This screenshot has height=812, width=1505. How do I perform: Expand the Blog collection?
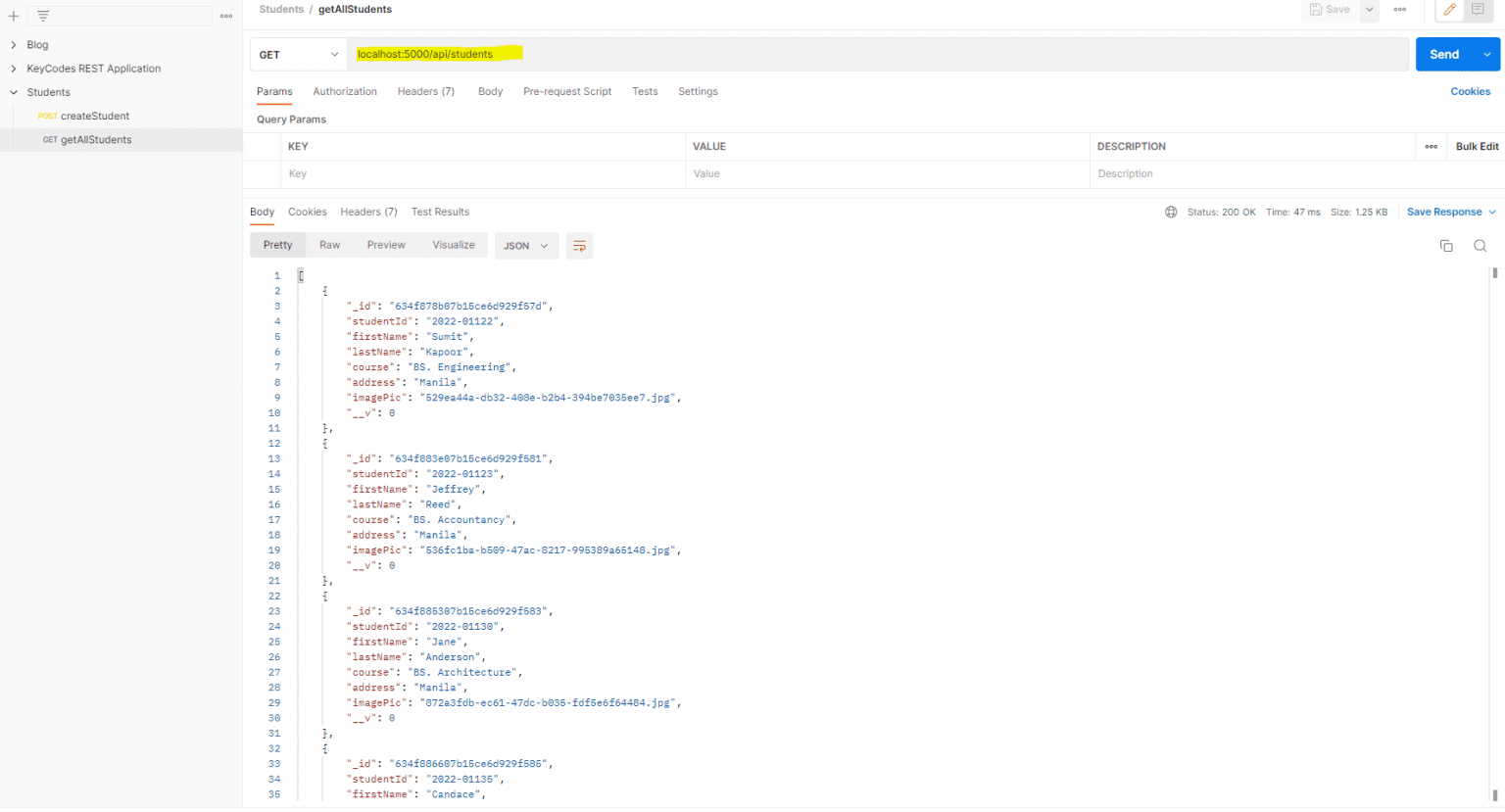37,45
